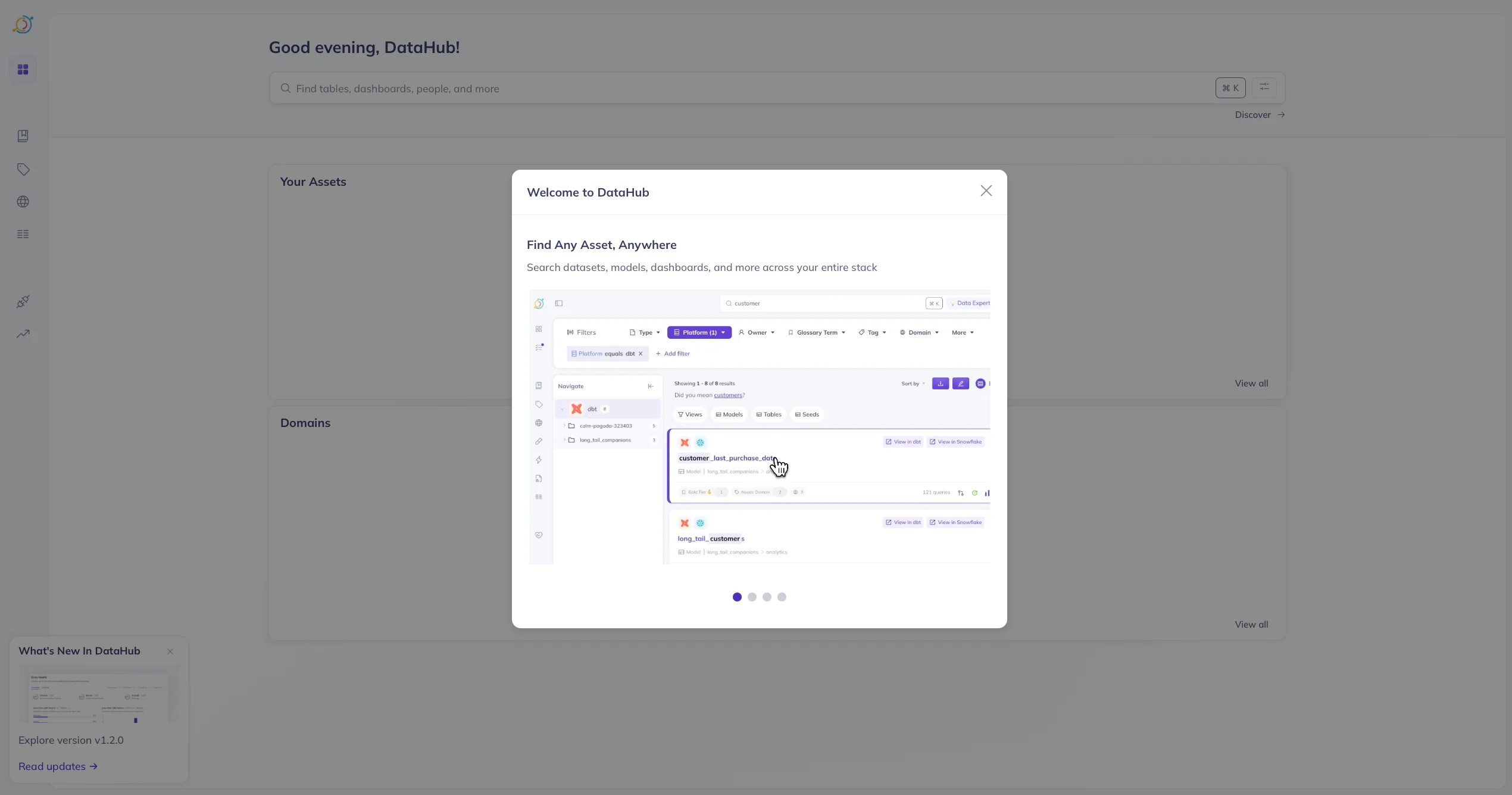Image resolution: width=1512 pixels, height=795 pixels.
Task: Click inside the Find tables search field
Action: pyautogui.click(x=536, y=88)
